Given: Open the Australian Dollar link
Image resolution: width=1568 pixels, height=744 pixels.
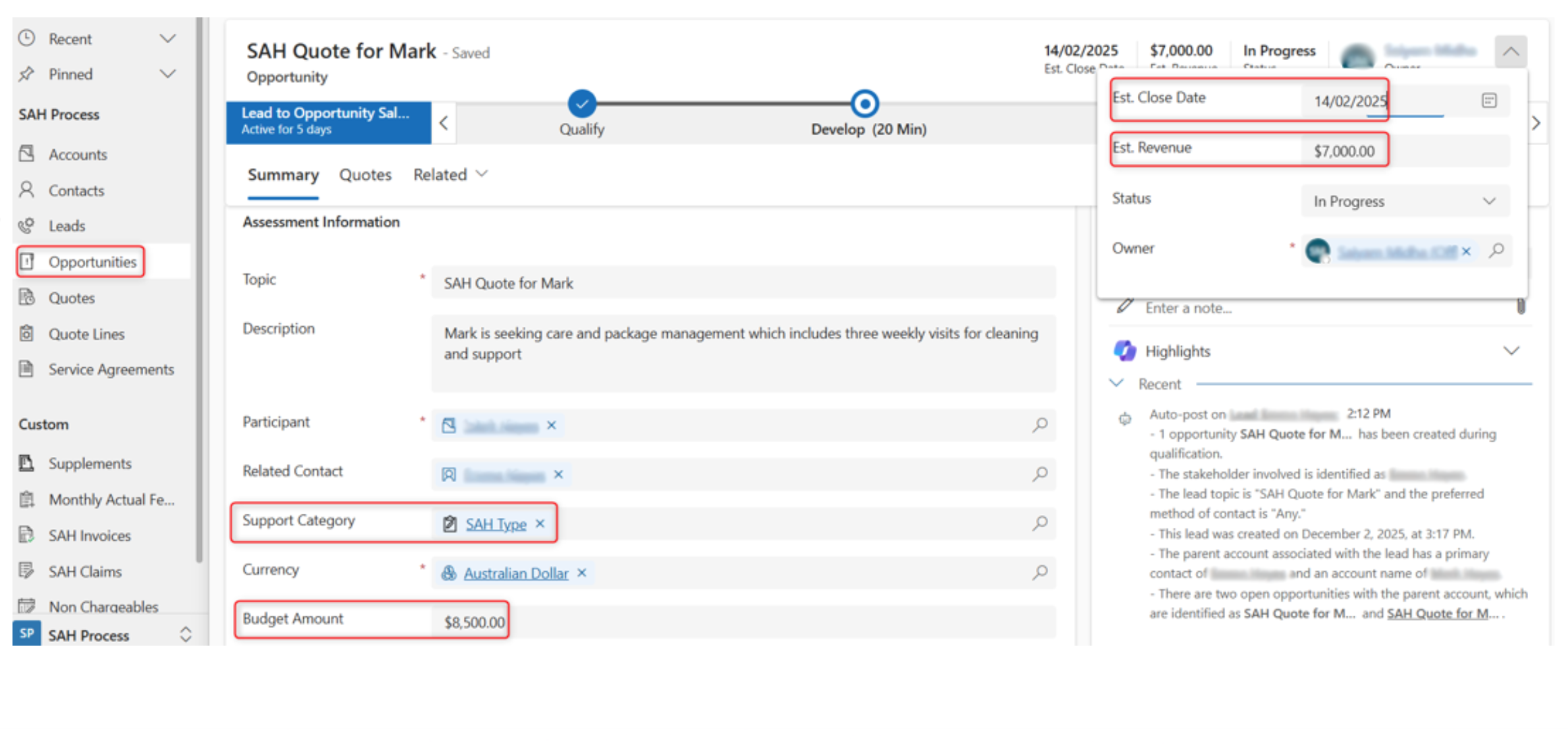Looking at the screenshot, I should (x=516, y=573).
